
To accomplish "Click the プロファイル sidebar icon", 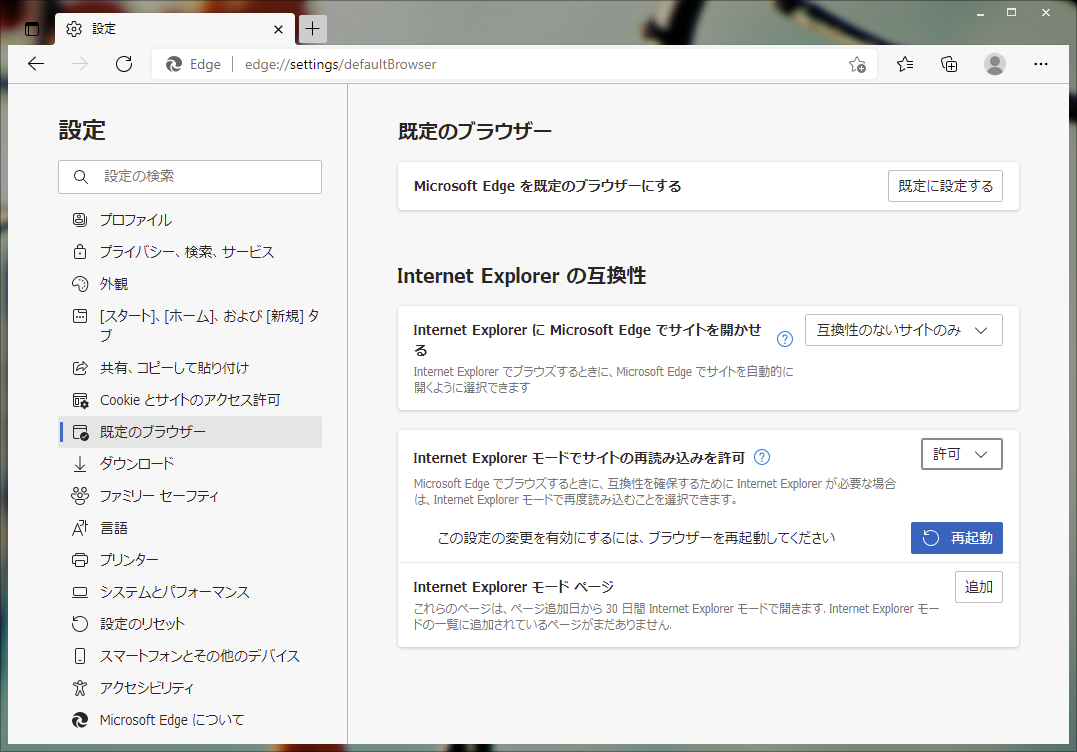I will tap(80, 220).
